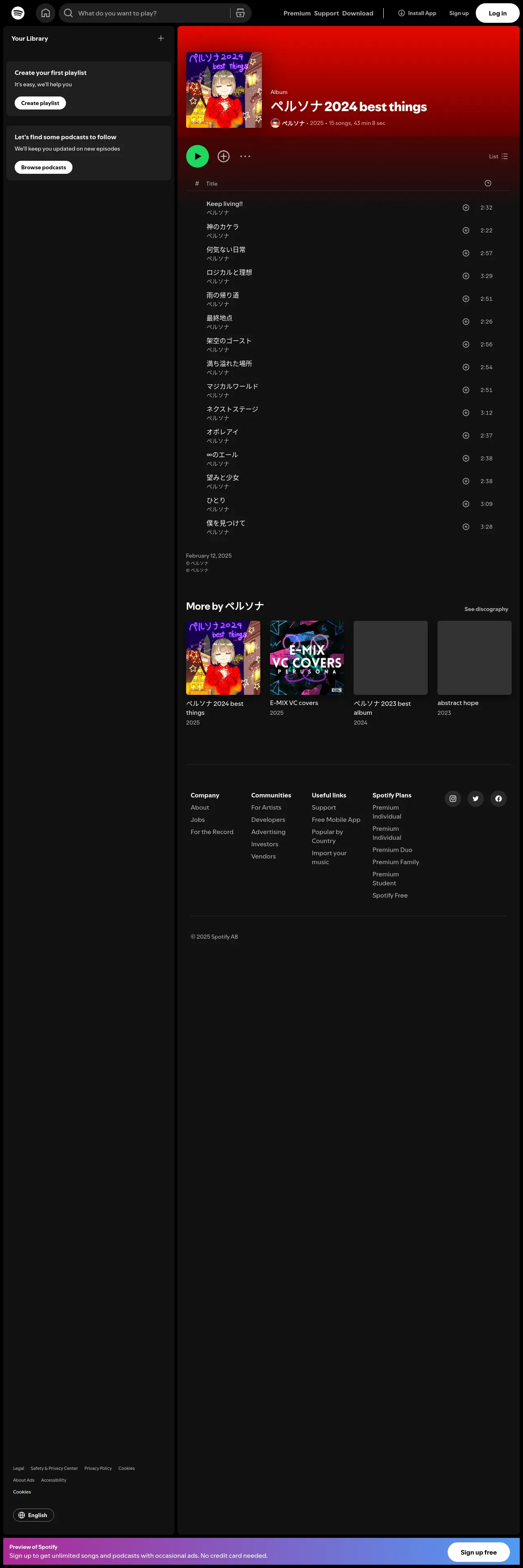Open the Developers footer link
This screenshot has width=523, height=1568.
click(x=268, y=820)
